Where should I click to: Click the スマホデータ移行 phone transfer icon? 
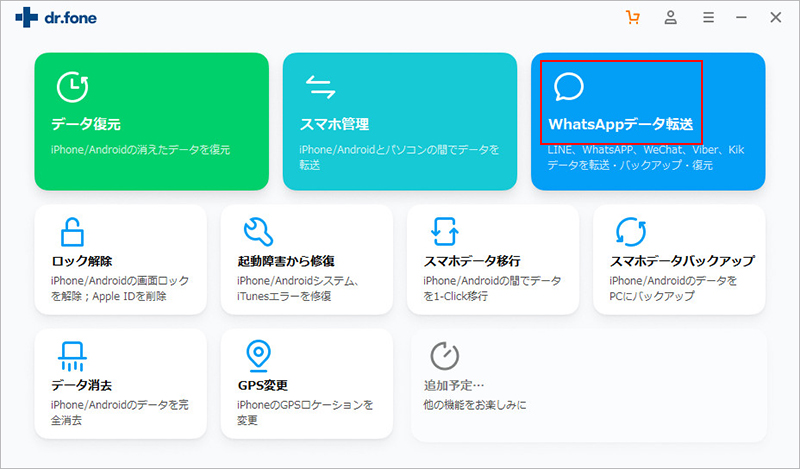pos(444,232)
